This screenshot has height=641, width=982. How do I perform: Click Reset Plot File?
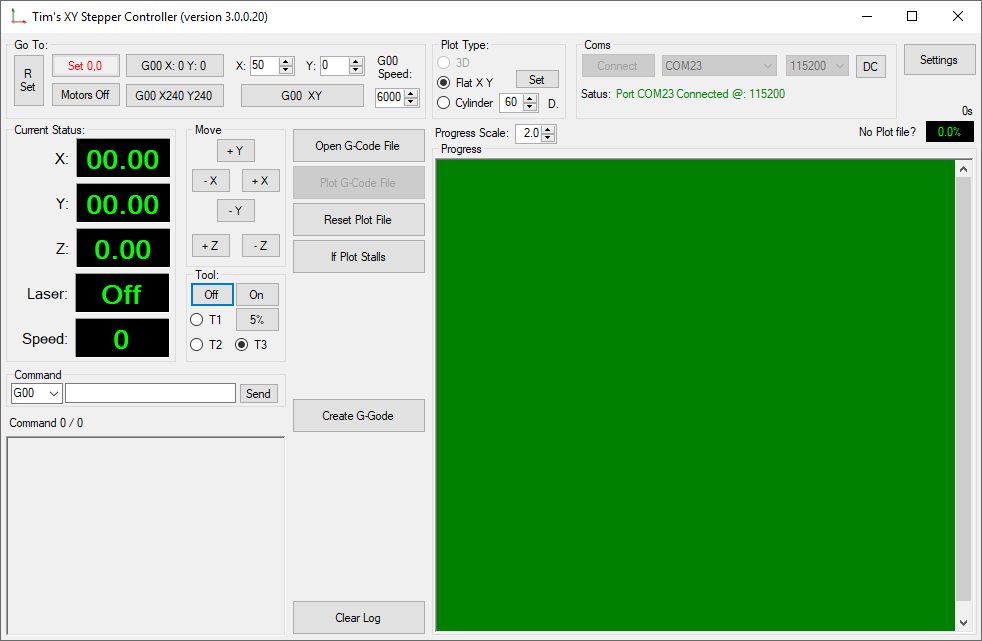click(x=358, y=220)
